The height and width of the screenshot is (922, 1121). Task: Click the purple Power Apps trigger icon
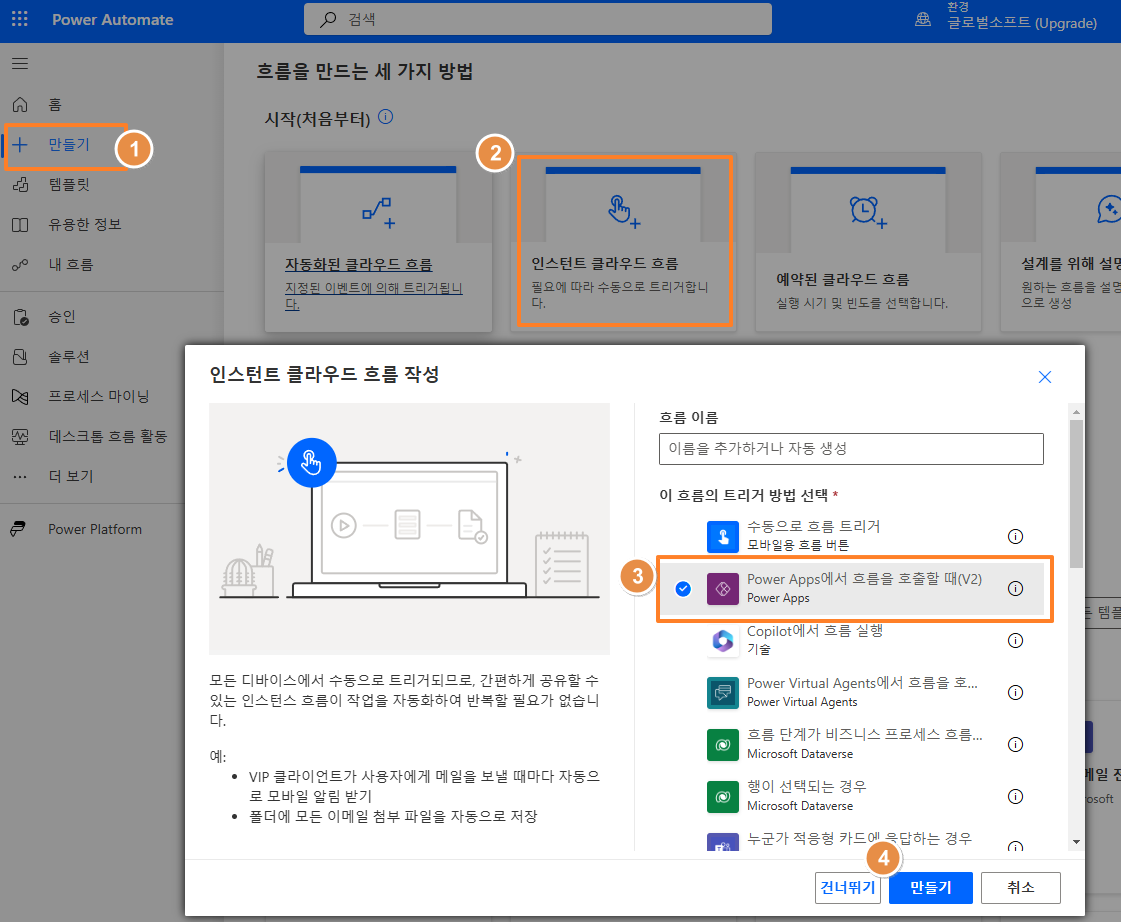click(x=723, y=588)
